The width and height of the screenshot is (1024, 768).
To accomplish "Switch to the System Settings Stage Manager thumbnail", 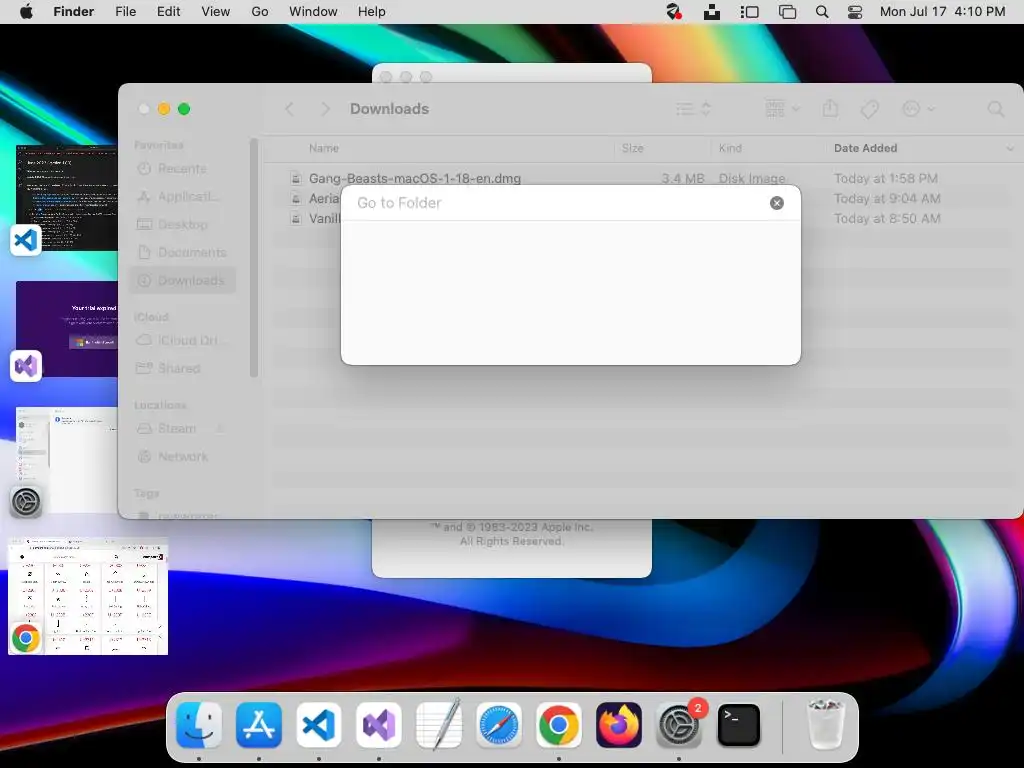I will point(67,461).
